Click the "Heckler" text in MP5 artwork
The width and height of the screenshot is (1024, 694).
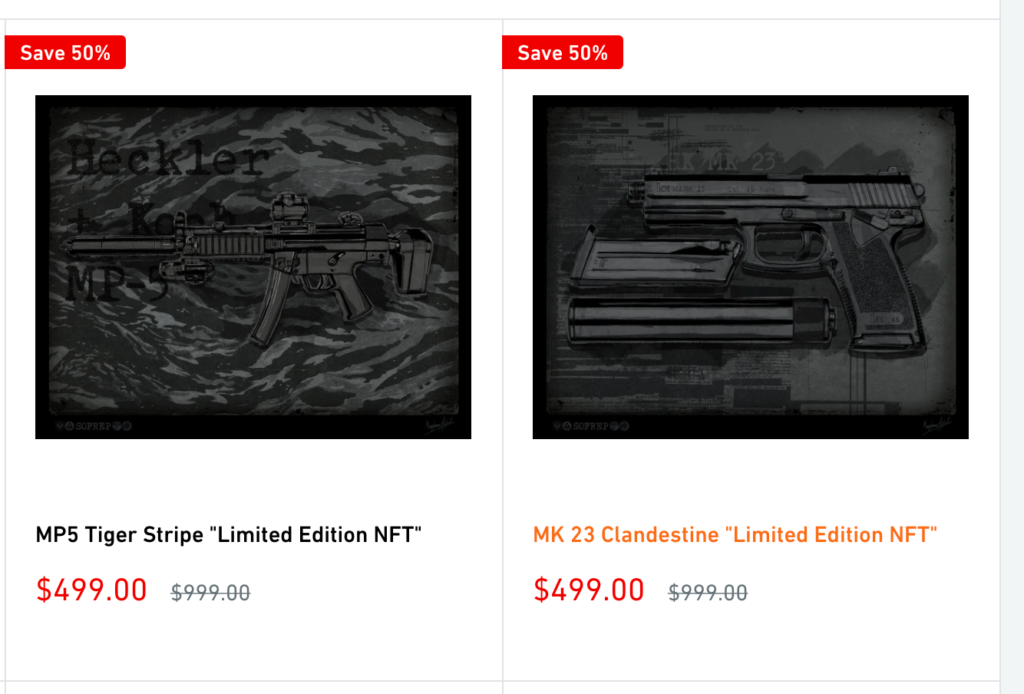coord(170,160)
